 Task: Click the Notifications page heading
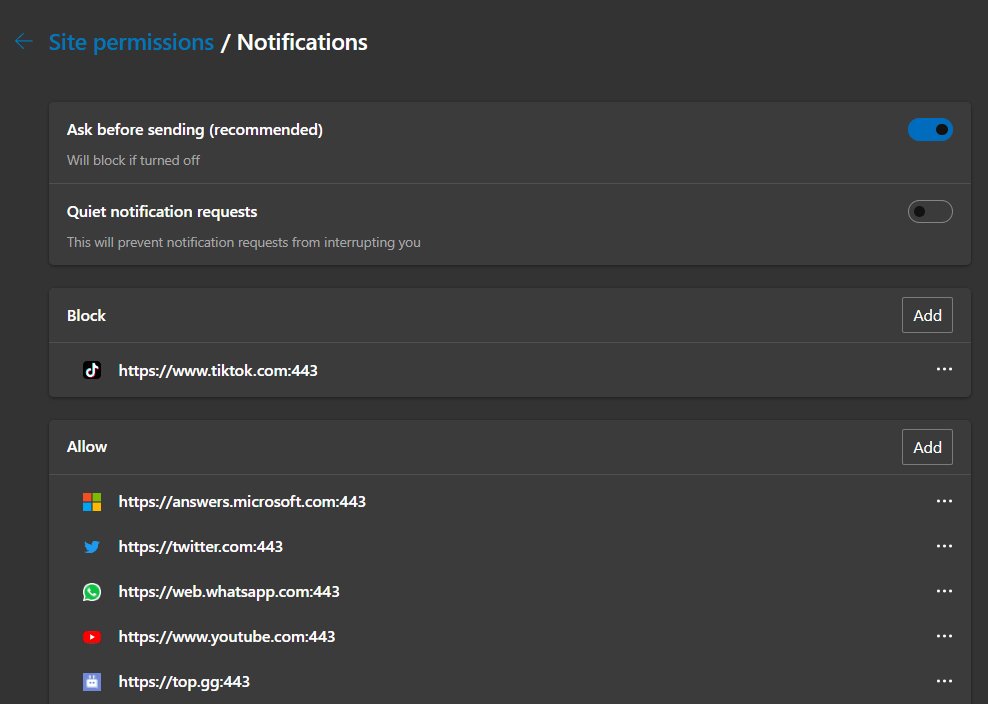[302, 42]
